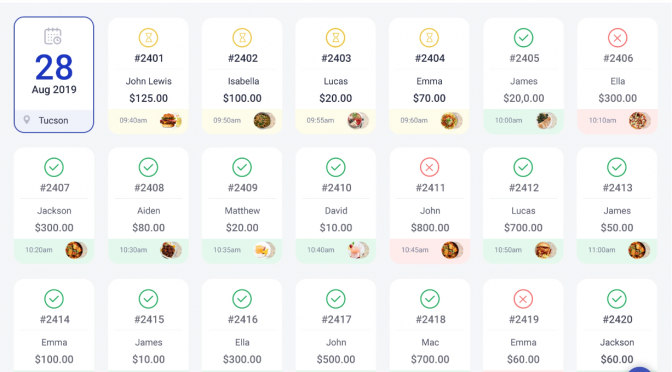Open Aiden's order #2408 for $80.00
672x372 pixels.
pos(148,205)
